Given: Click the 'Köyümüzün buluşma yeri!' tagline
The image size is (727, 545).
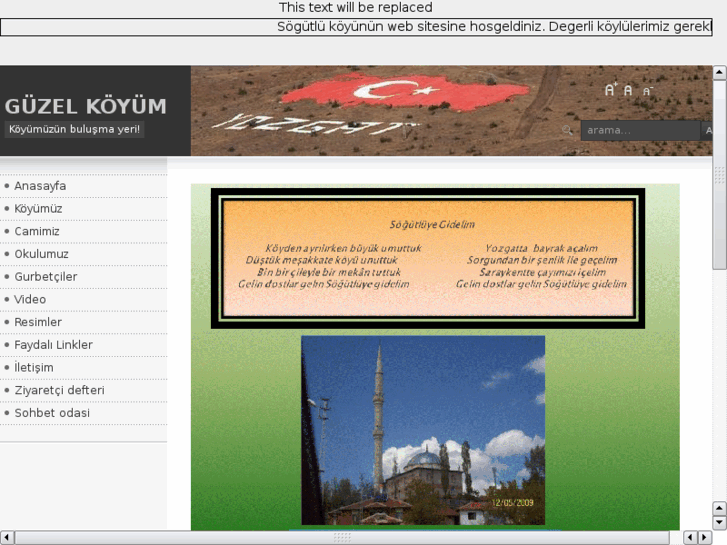Looking at the screenshot, I should click(74, 129).
